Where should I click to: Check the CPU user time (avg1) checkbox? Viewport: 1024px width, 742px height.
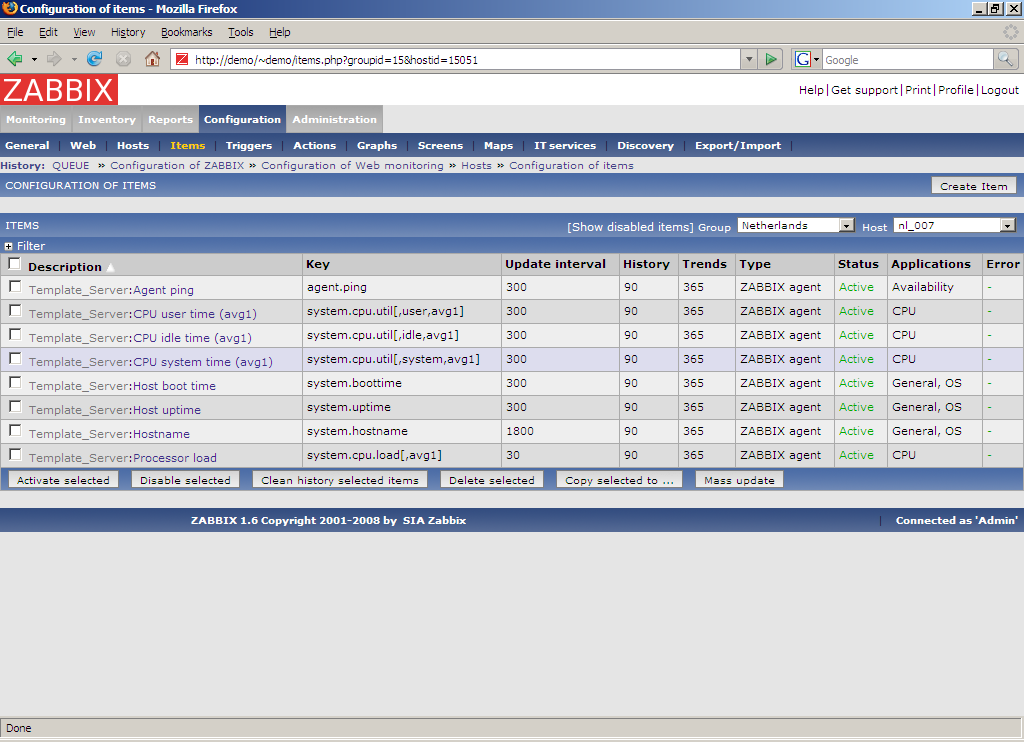[15, 311]
